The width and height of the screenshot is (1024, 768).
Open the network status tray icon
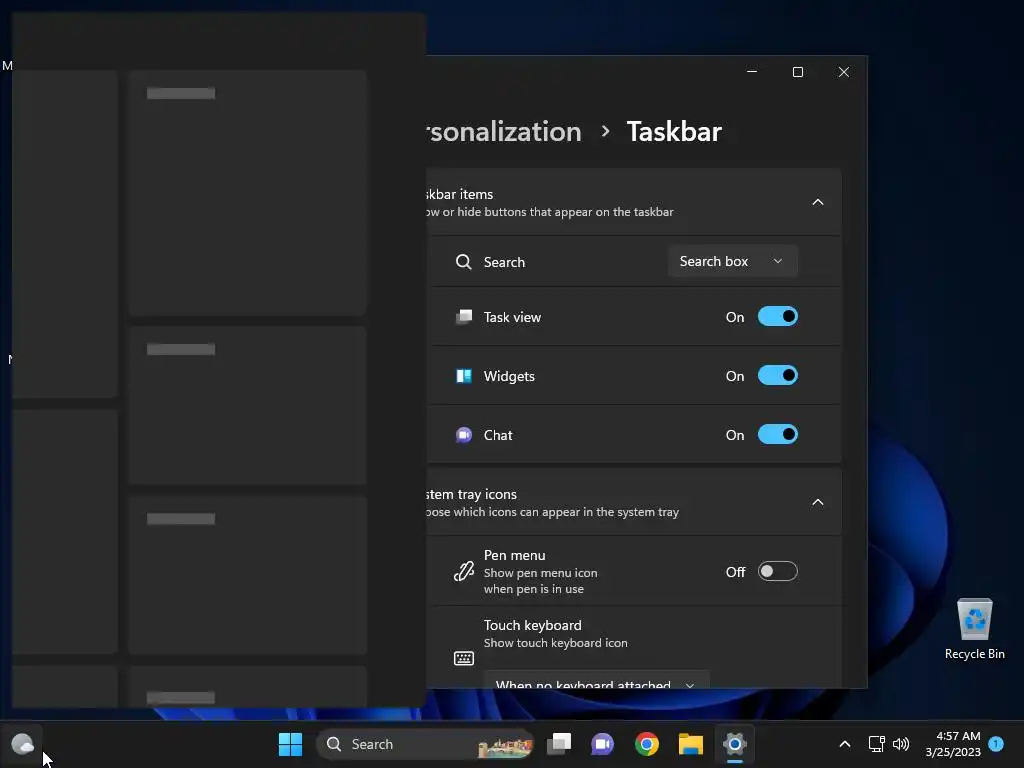click(876, 744)
